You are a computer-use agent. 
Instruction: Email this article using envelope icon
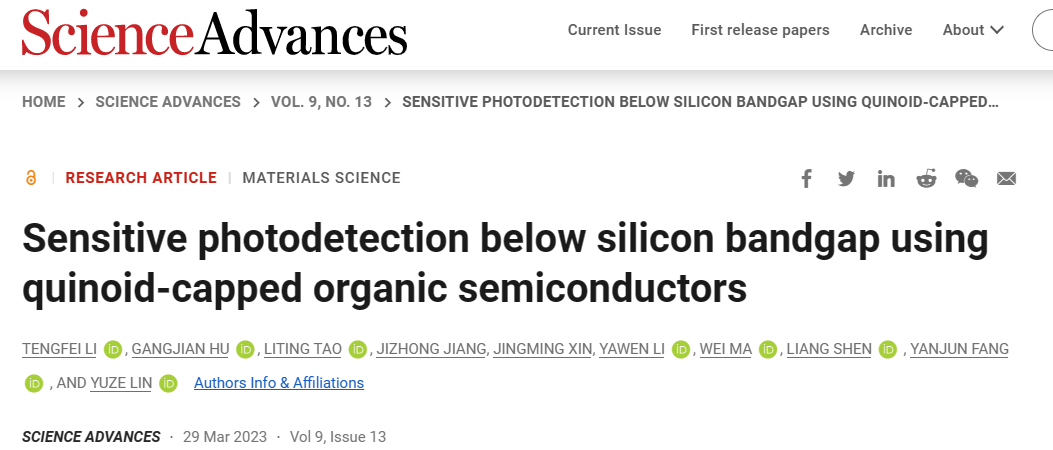click(x=1006, y=179)
